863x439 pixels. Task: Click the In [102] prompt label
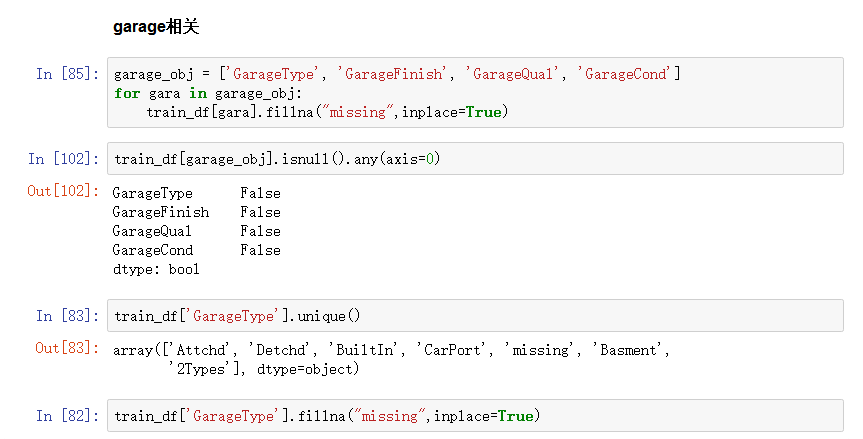pyautogui.click(x=64, y=159)
